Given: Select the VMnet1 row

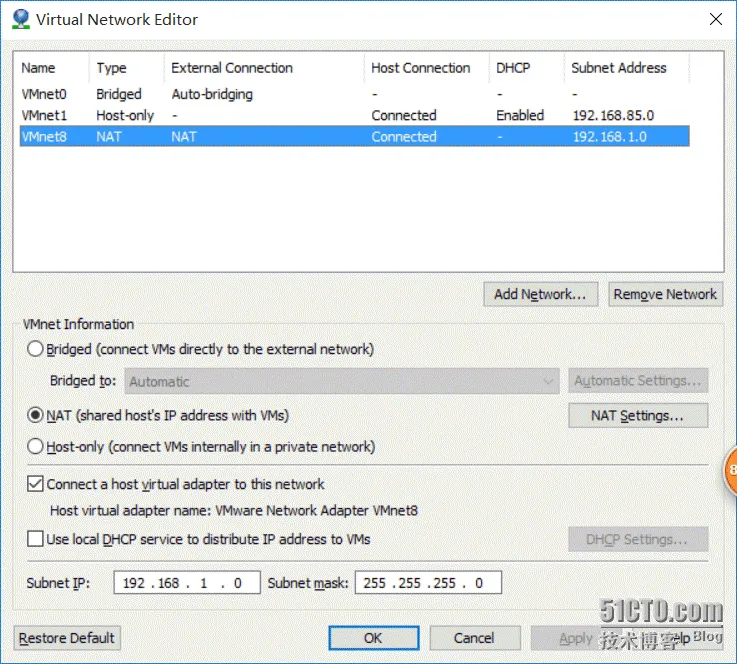Looking at the screenshot, I should click(354, 115).
